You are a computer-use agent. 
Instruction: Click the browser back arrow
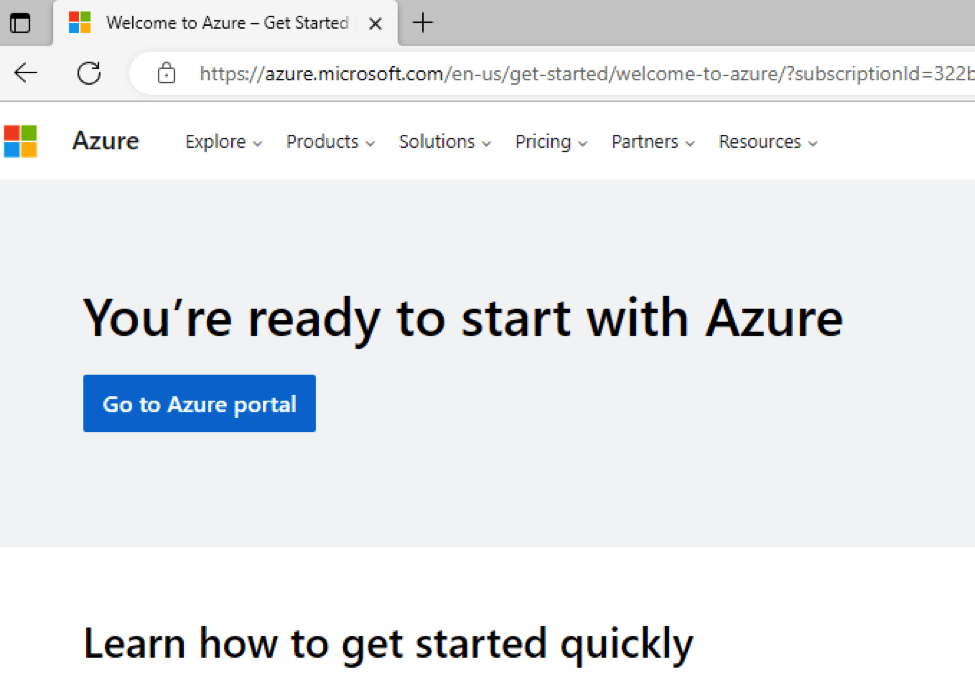[x=25, y=73]
